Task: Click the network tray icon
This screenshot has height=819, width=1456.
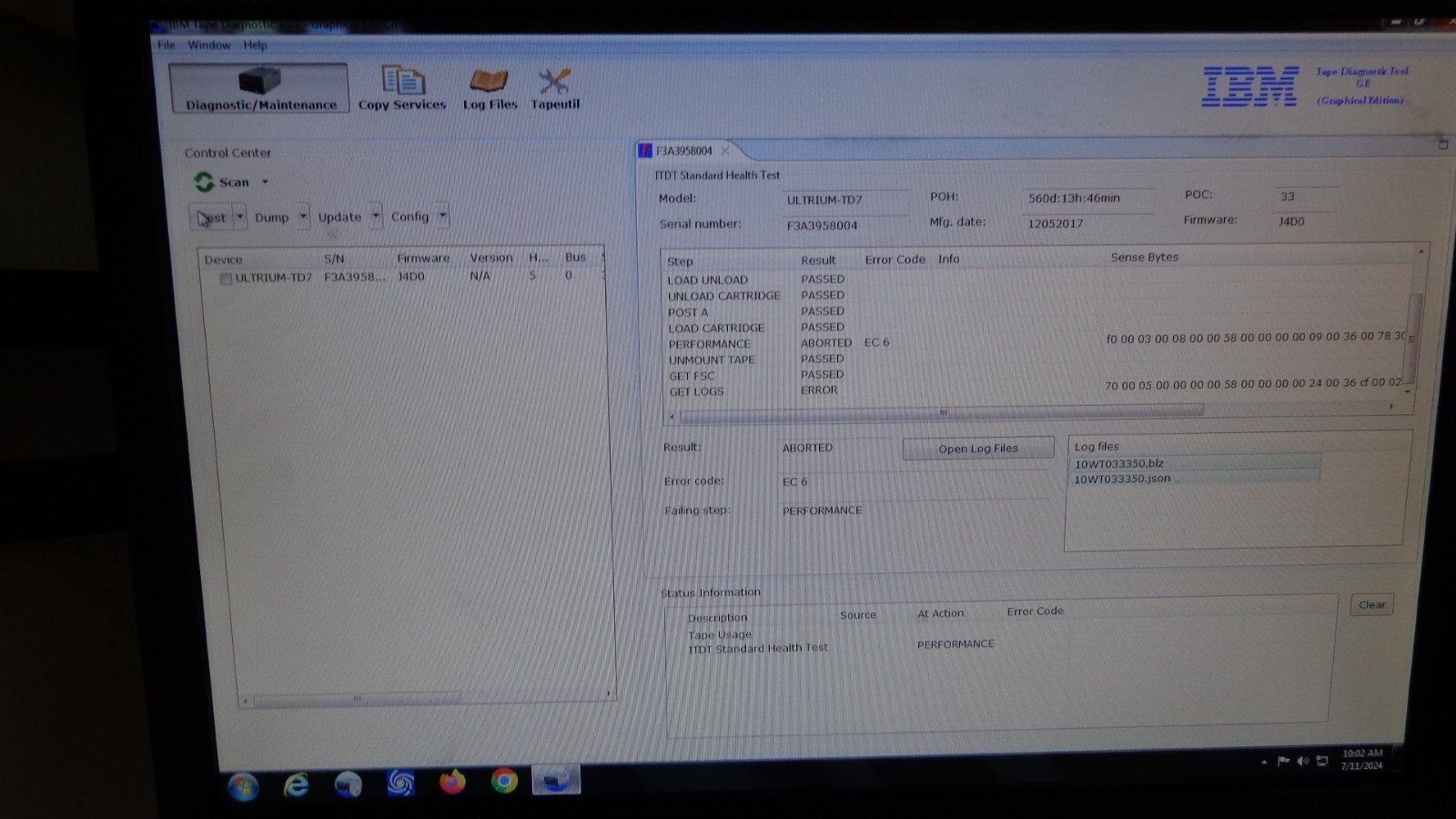Action: [1322, 761]
